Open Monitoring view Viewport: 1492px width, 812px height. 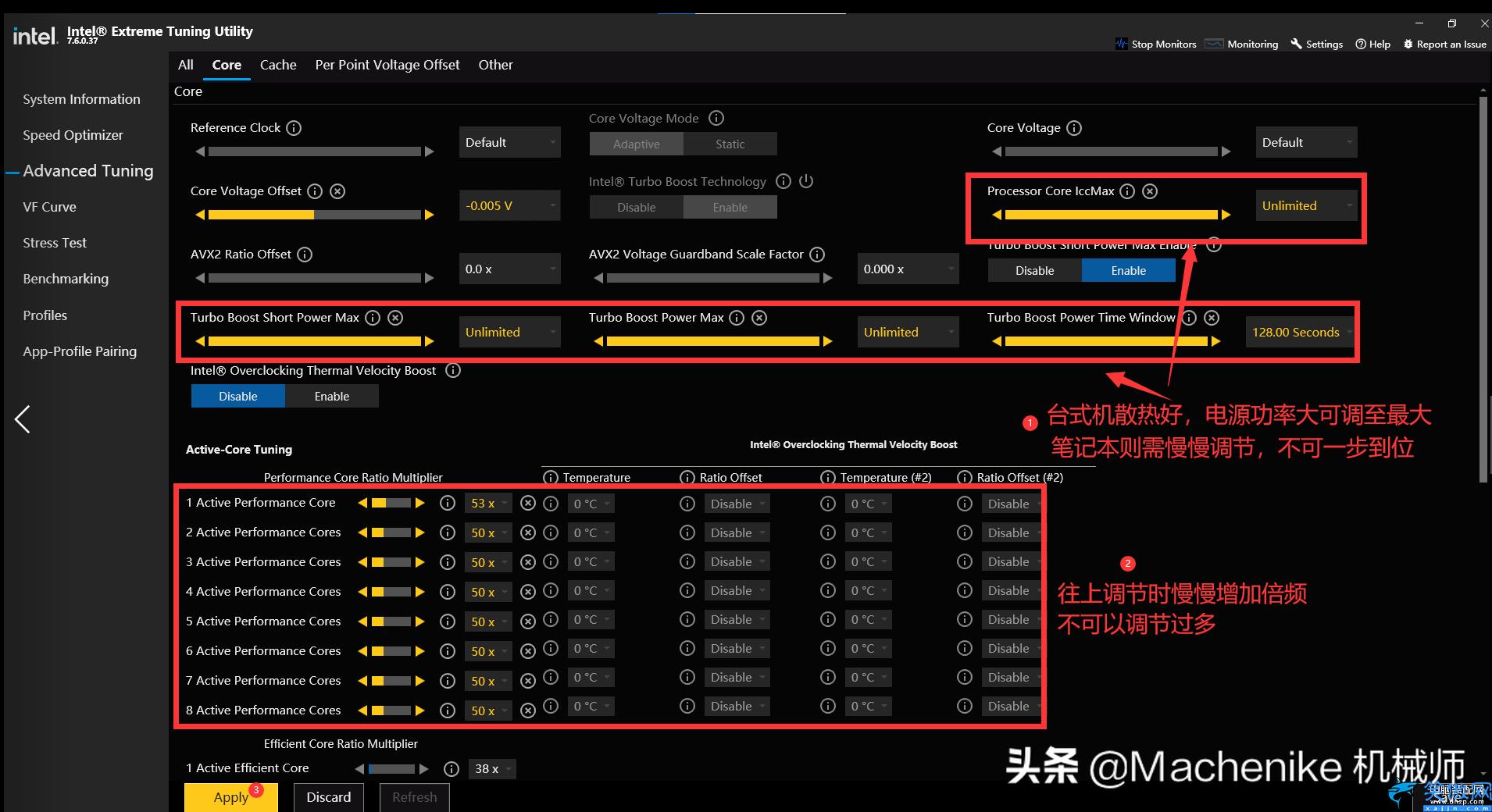tap(1242, 44)
